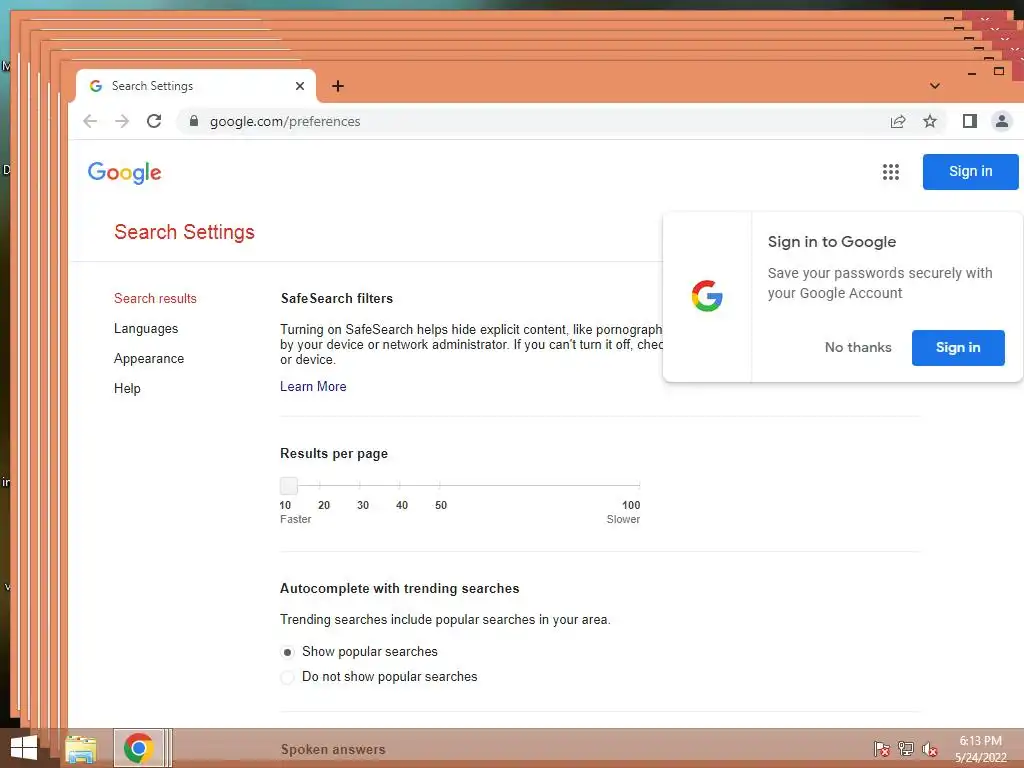Image resolution: width=1024 pixels, height=768 pixels.
Task: Click Sign in inside the Google popup
Action: click(958, 347)
